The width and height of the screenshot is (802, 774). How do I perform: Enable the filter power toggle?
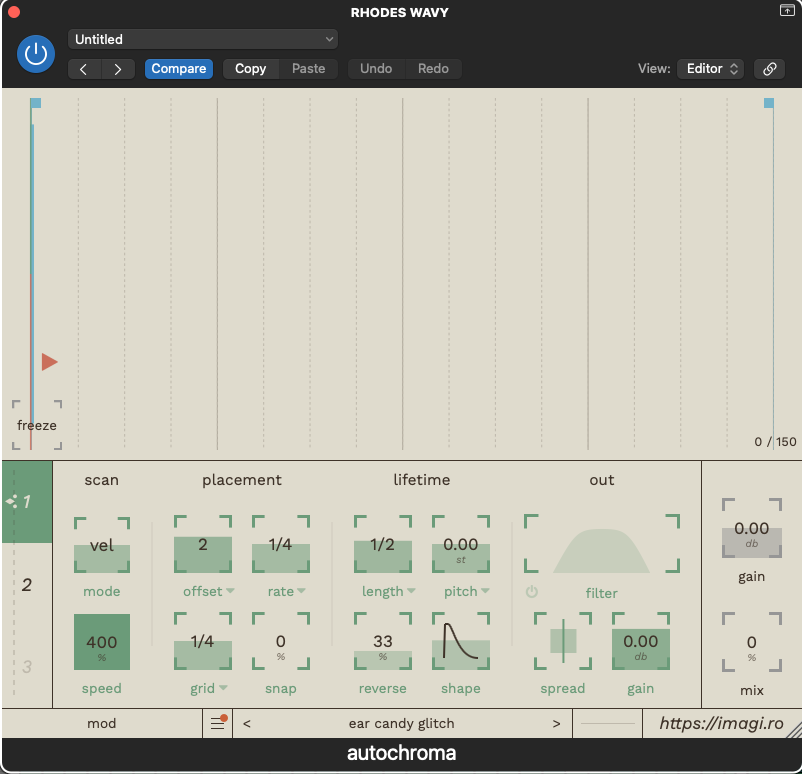pyautogui.click(x=531, y=592)
